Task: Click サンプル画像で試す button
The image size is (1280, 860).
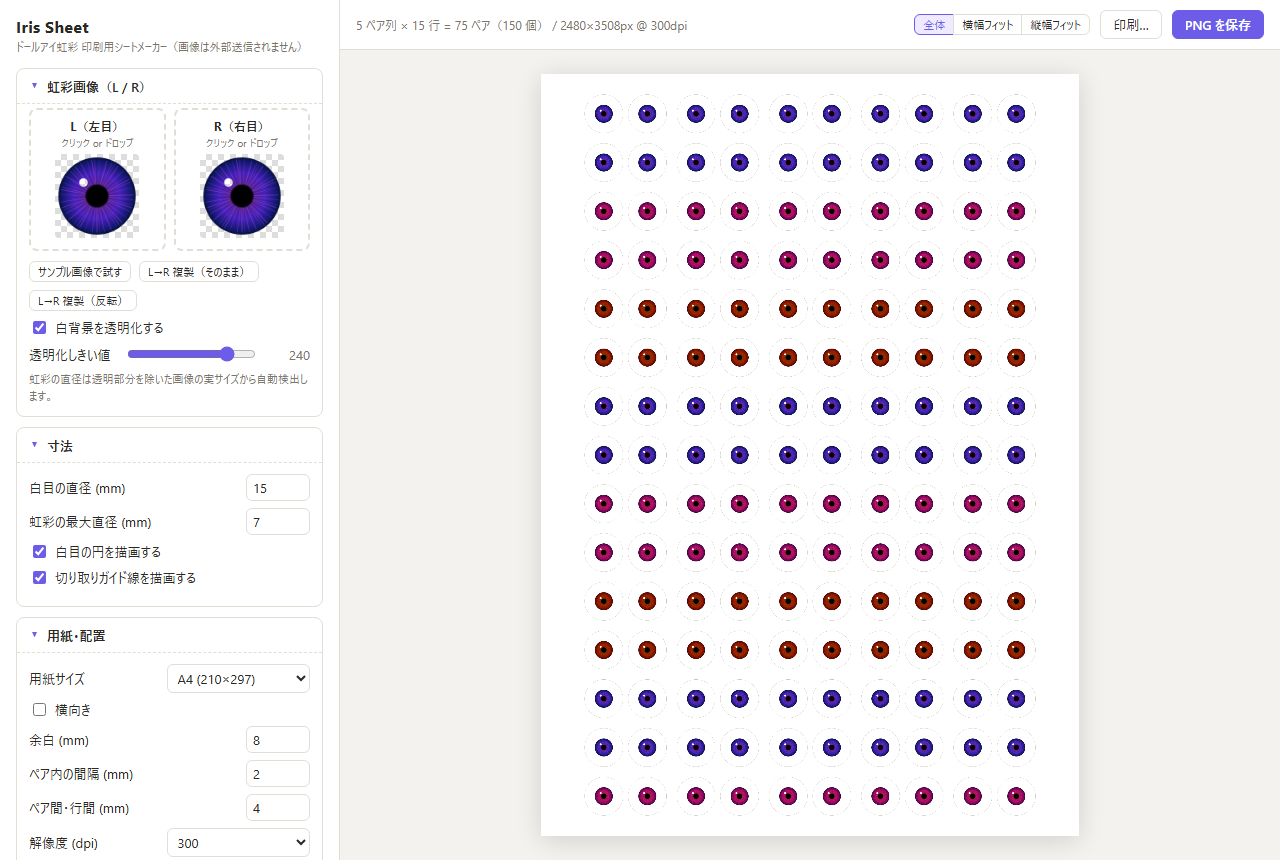Action: click(x=80, y=272)
